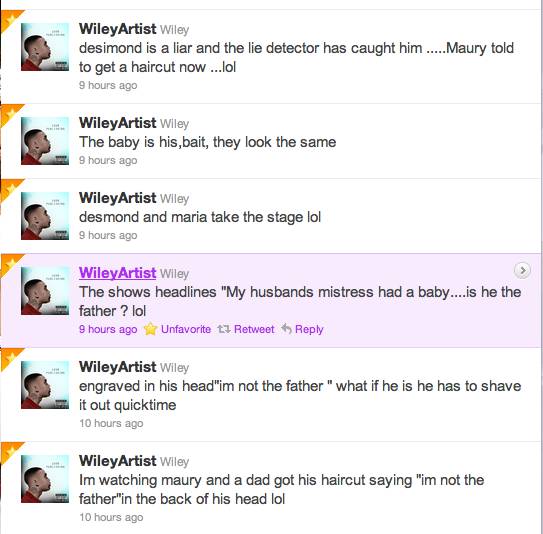Click favorite corner flag on highlighted tweet
The height and width of the screenshot is (534, 543).
click(x=10, y=264)
